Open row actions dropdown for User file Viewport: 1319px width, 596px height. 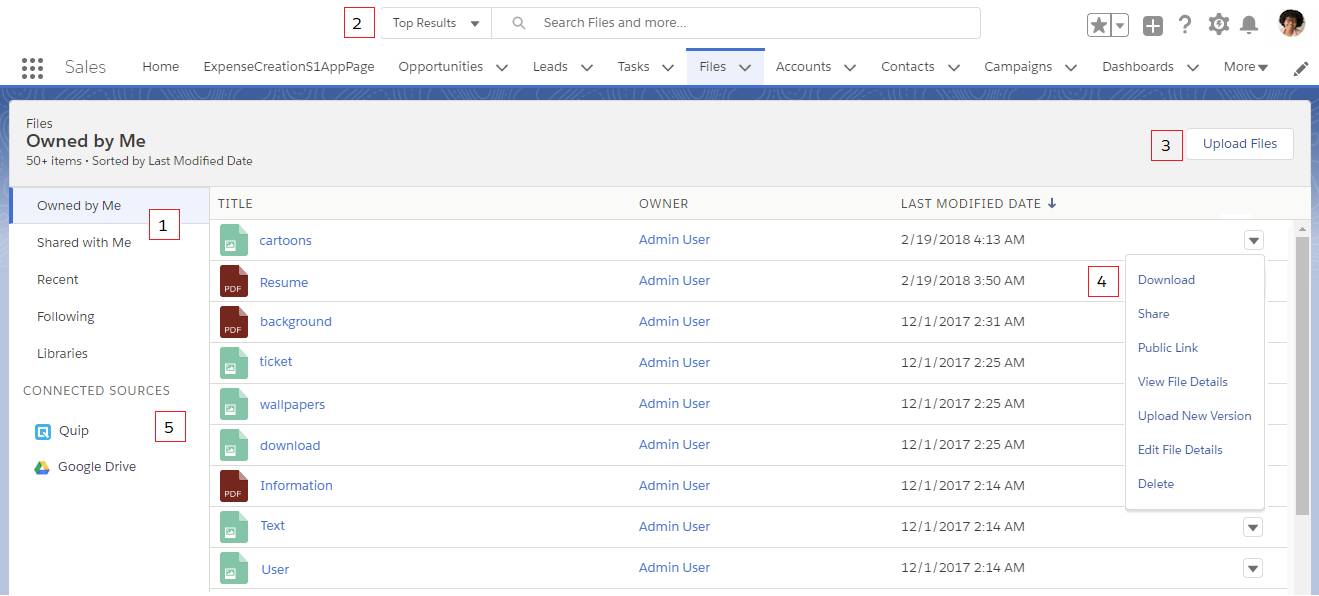[x=1253, y=568]
